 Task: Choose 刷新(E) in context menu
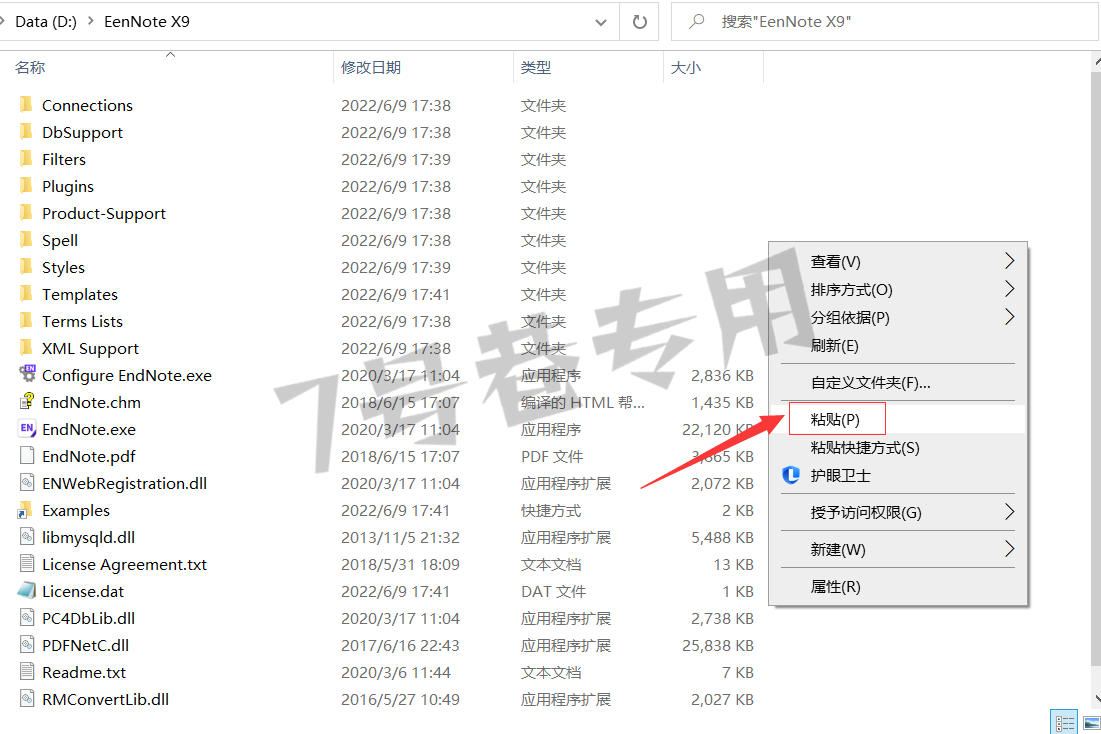coord(834,346)
